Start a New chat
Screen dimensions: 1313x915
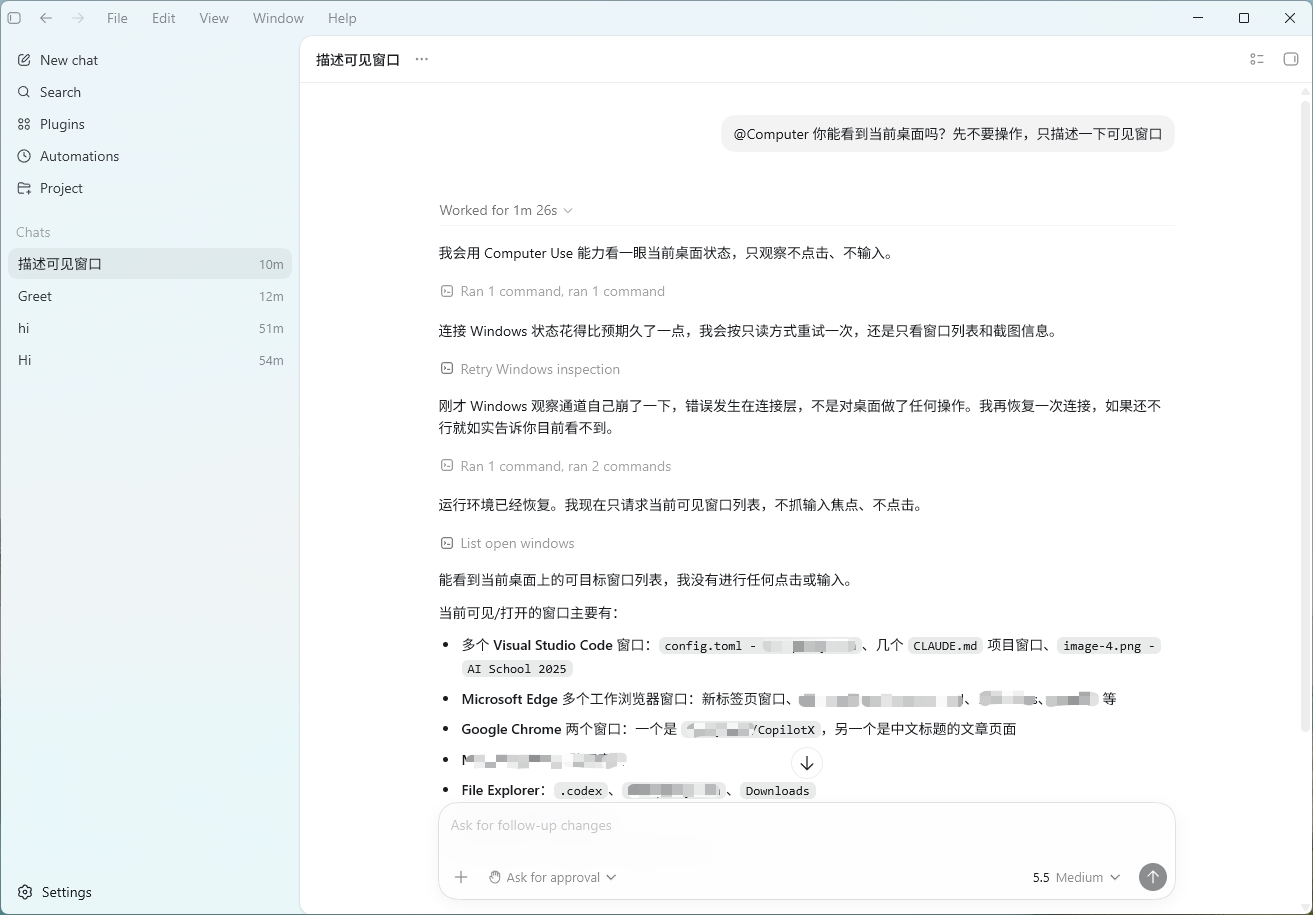(150, 60)
